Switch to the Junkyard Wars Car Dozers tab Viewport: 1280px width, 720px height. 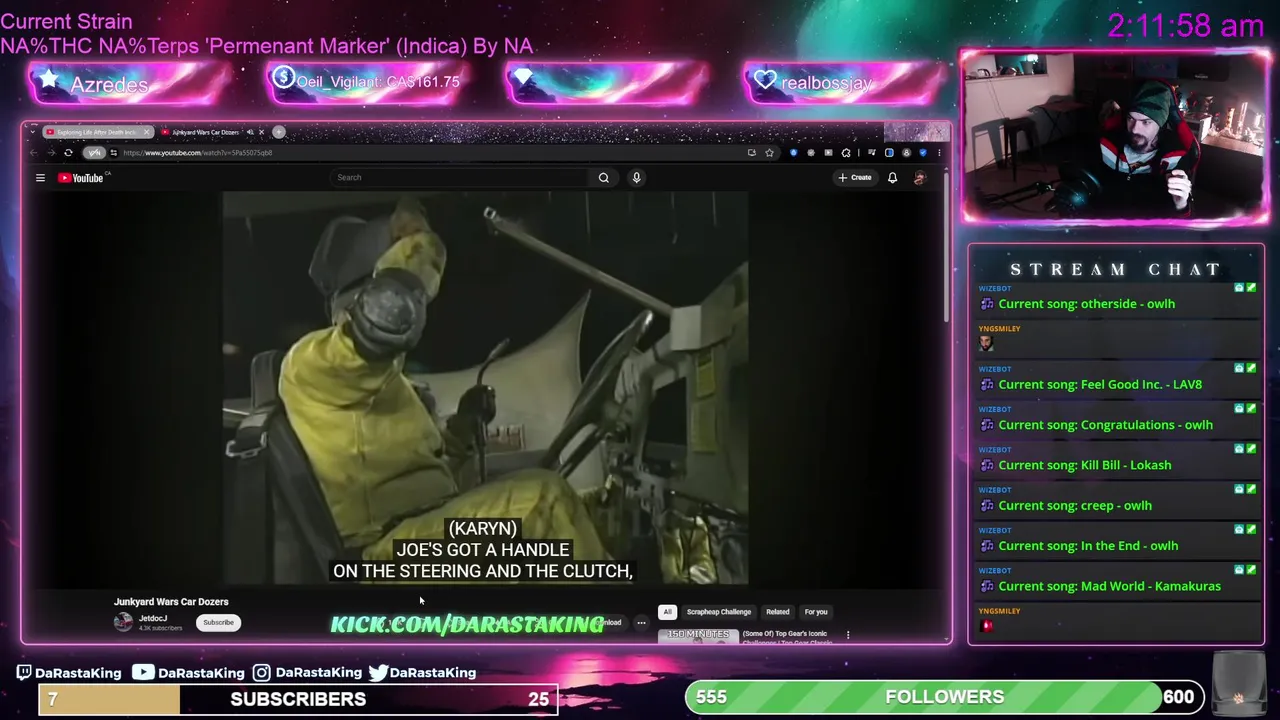tap(205, 132)
